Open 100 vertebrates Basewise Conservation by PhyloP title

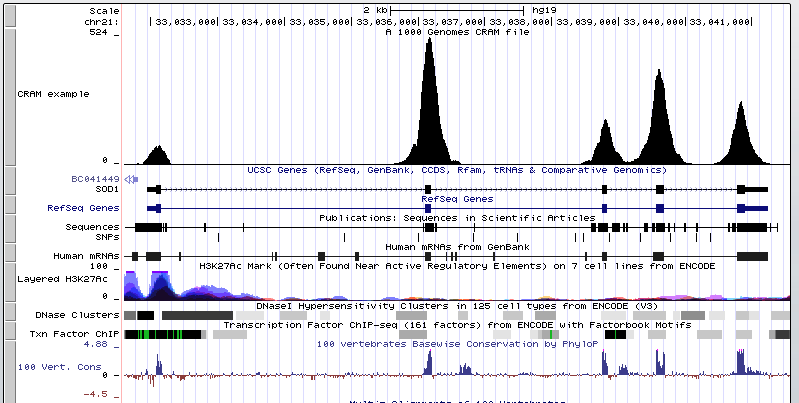(457, 344)
